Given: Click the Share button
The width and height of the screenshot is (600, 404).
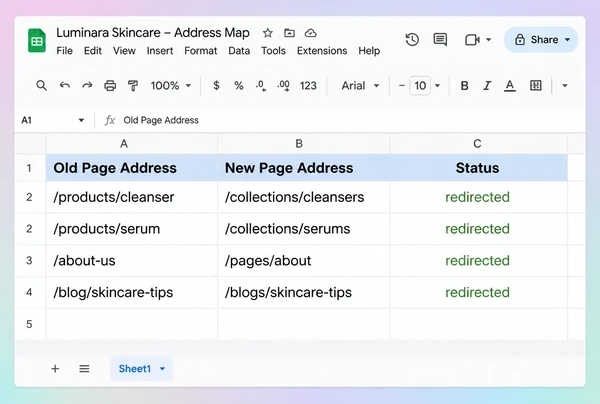Looking at the screenshot, I should point(541,40).
